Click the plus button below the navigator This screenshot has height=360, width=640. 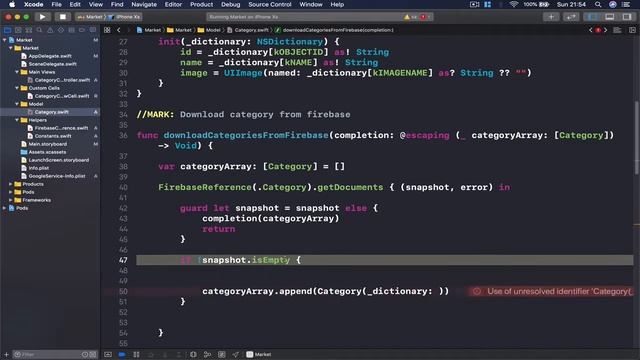(6, 354)
